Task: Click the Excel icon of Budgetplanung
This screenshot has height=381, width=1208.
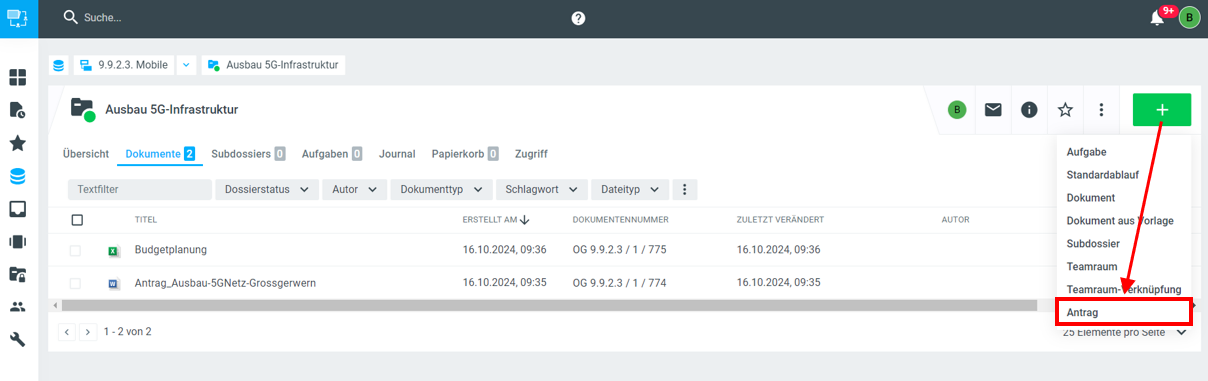Action: pyautogui.click(x=114, y=250)
